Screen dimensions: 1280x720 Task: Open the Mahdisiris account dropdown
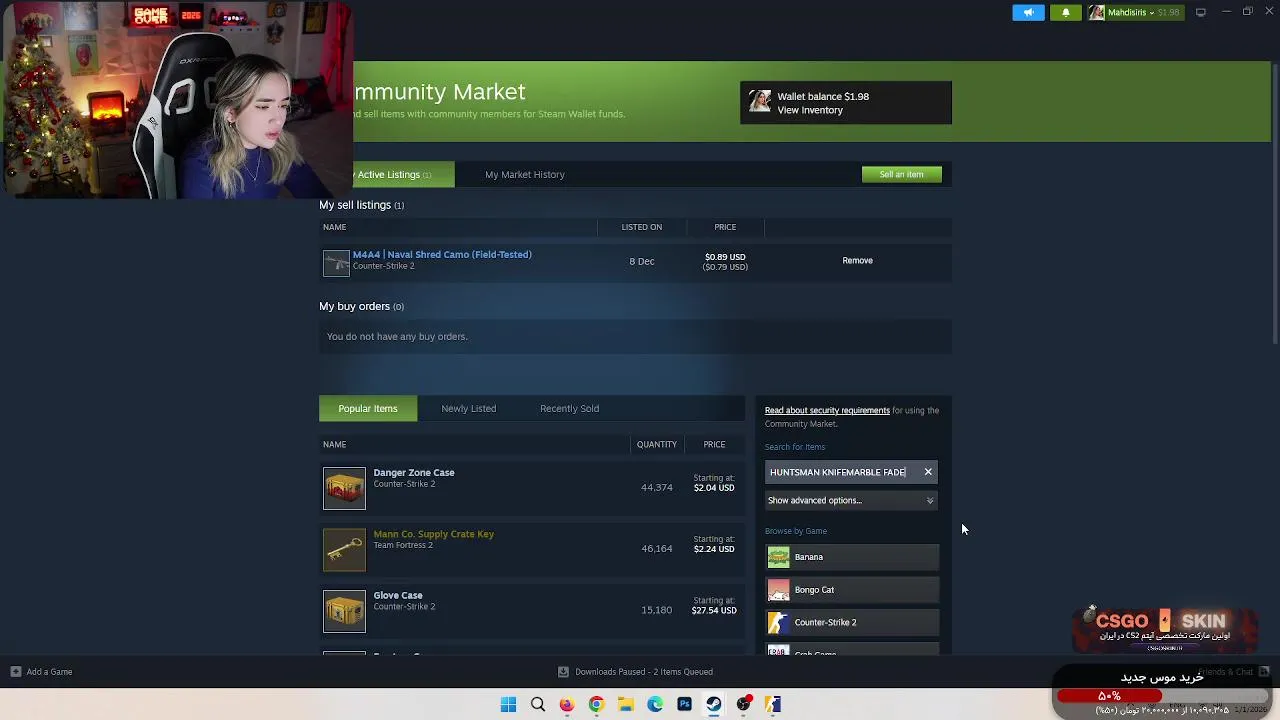[x=1134, y=12]
